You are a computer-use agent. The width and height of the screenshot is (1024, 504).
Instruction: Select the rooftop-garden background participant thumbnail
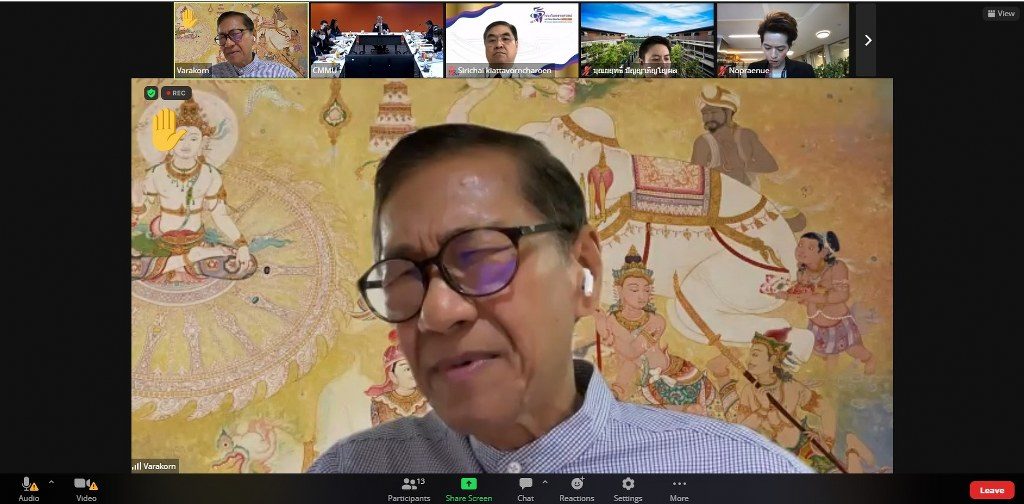coord(647,40)
